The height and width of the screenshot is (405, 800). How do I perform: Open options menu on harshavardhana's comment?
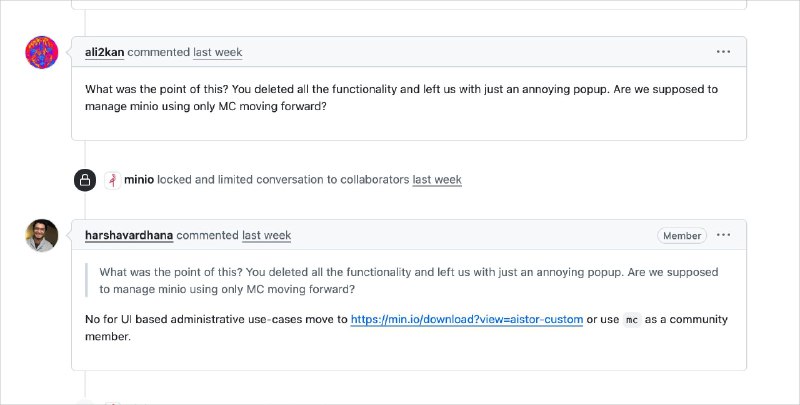coord(723,235)
